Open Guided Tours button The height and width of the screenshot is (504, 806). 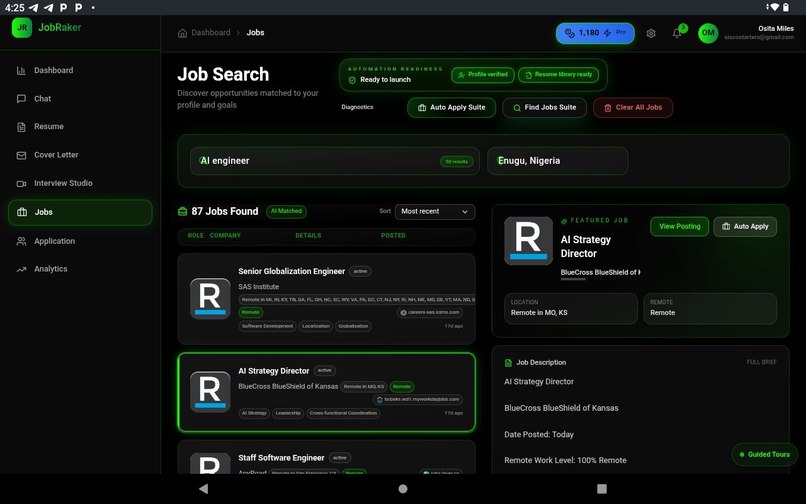tap(764, 455)
